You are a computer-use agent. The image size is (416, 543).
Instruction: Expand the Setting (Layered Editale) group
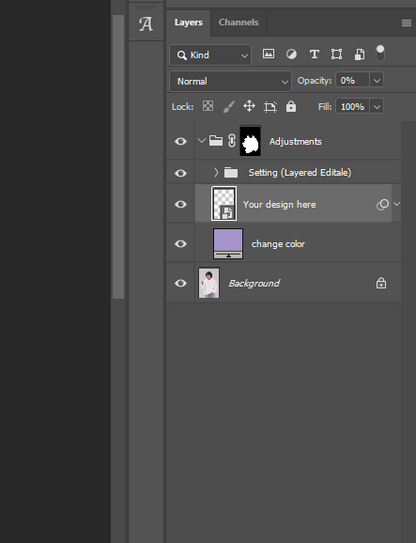216,172
